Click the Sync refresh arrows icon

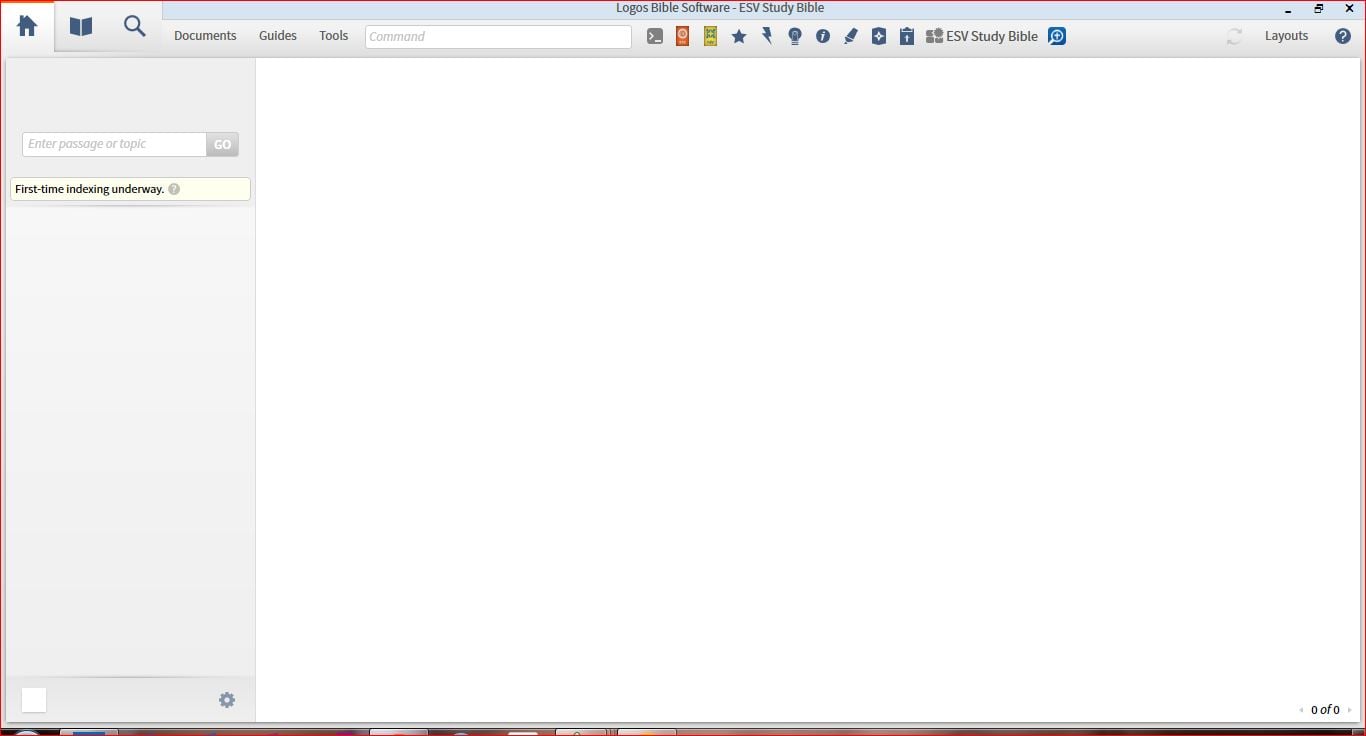(x=1235, y=36)
